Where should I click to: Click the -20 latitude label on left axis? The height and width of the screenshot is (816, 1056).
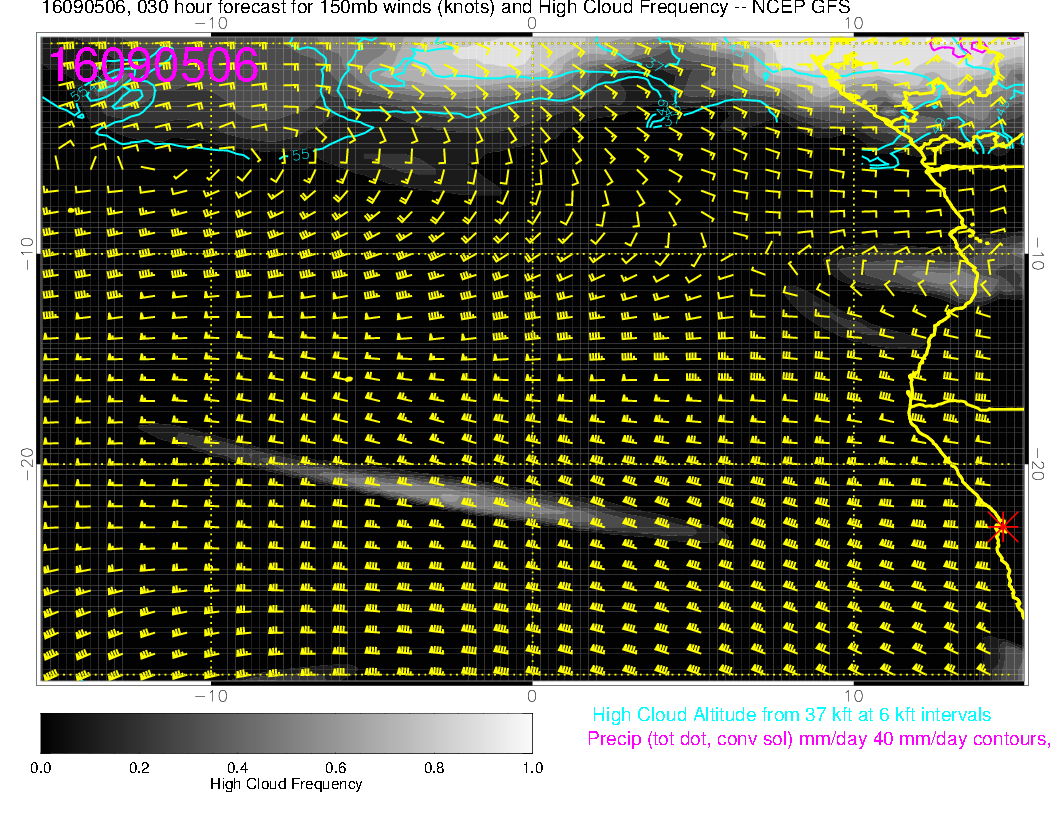tap(27, 463)
